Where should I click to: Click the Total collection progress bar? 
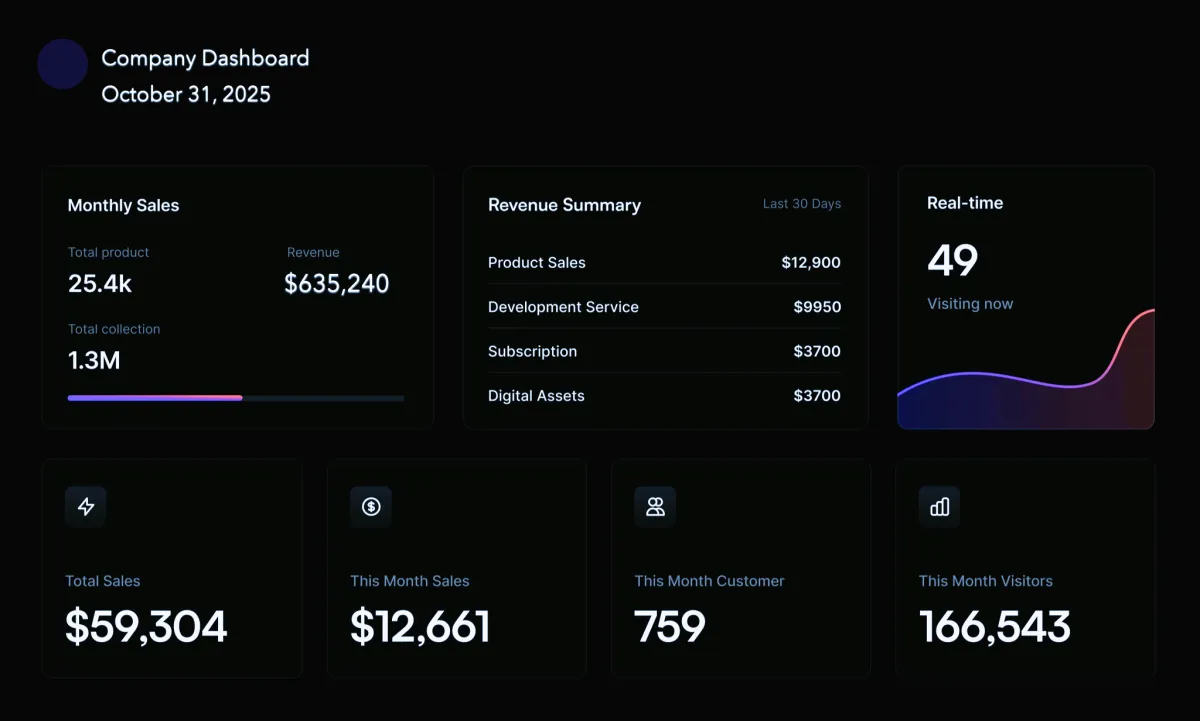coord(236,398)
